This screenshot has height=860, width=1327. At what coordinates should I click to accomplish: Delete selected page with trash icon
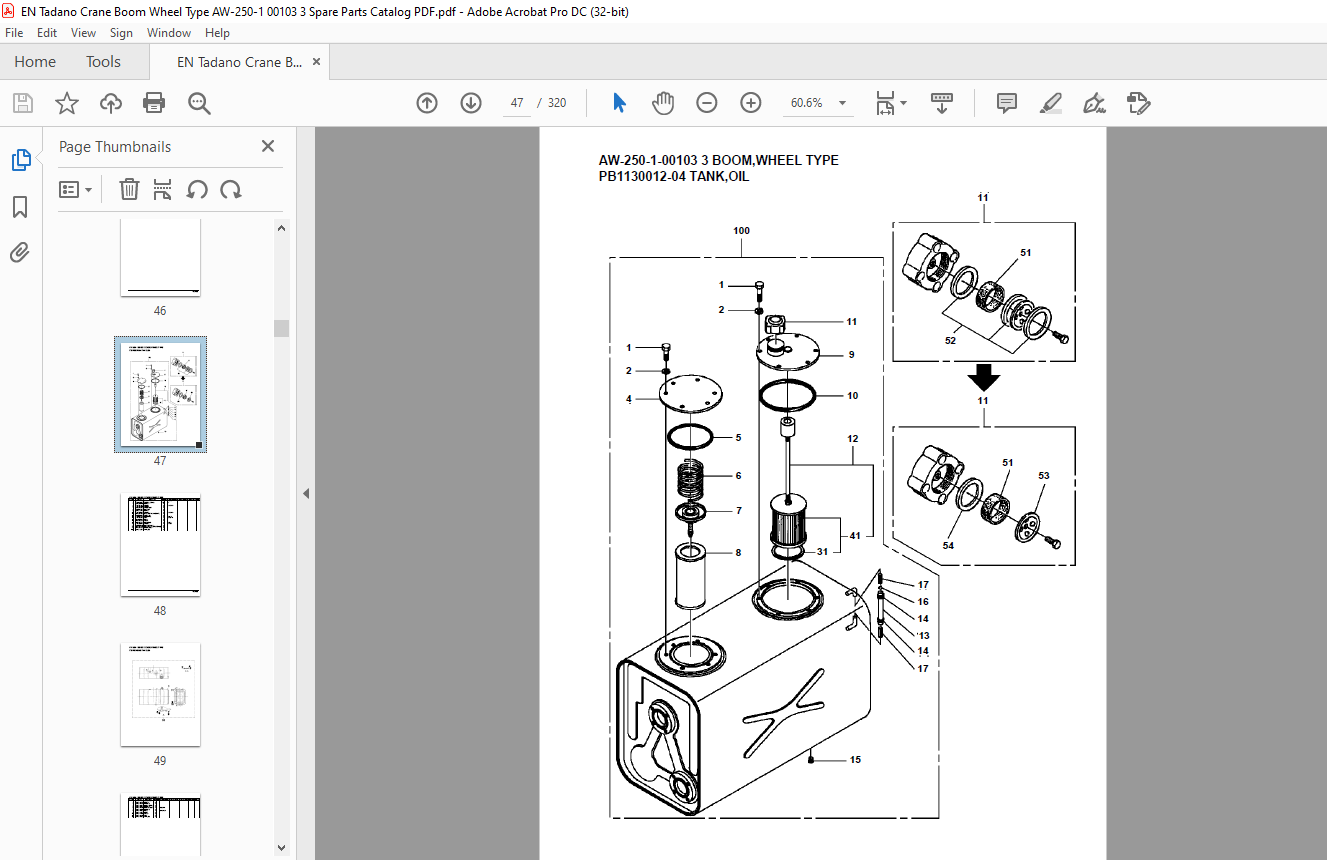click(x=129, y=189)
